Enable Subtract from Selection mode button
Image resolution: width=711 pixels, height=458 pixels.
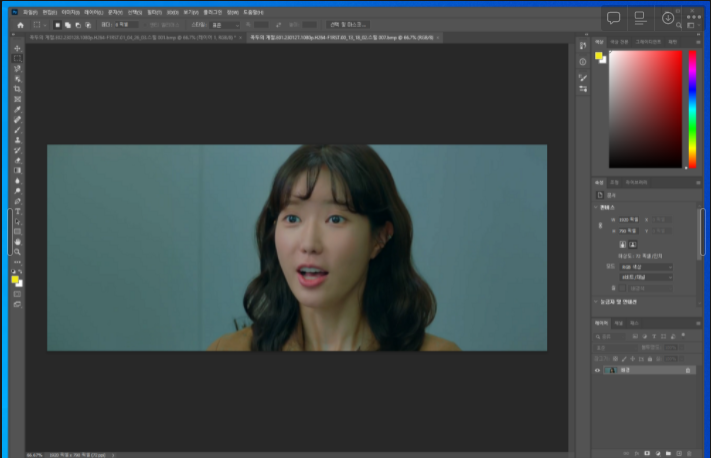click(78, 25)
